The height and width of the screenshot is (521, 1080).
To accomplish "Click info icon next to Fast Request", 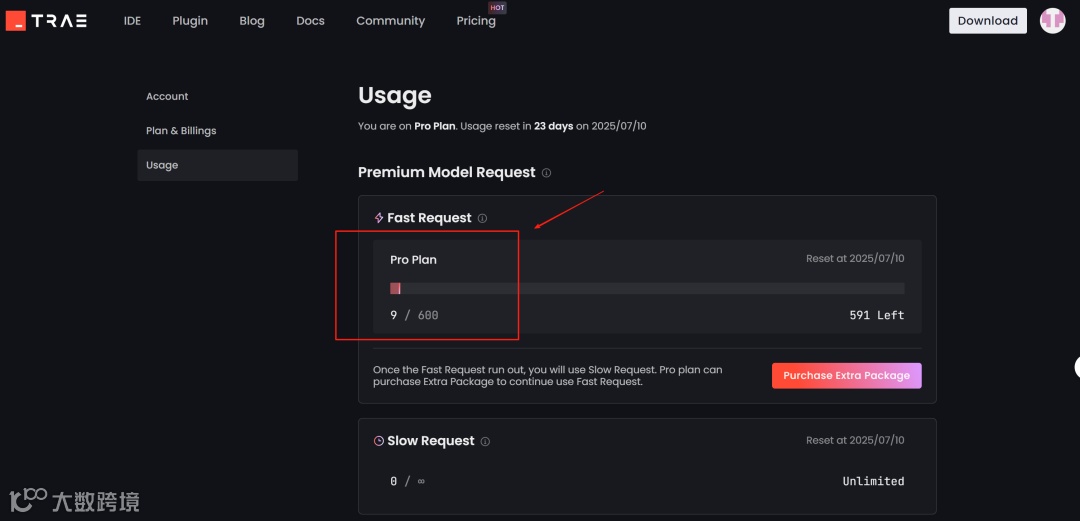I will pyautogui.click(x=482, y=218).
